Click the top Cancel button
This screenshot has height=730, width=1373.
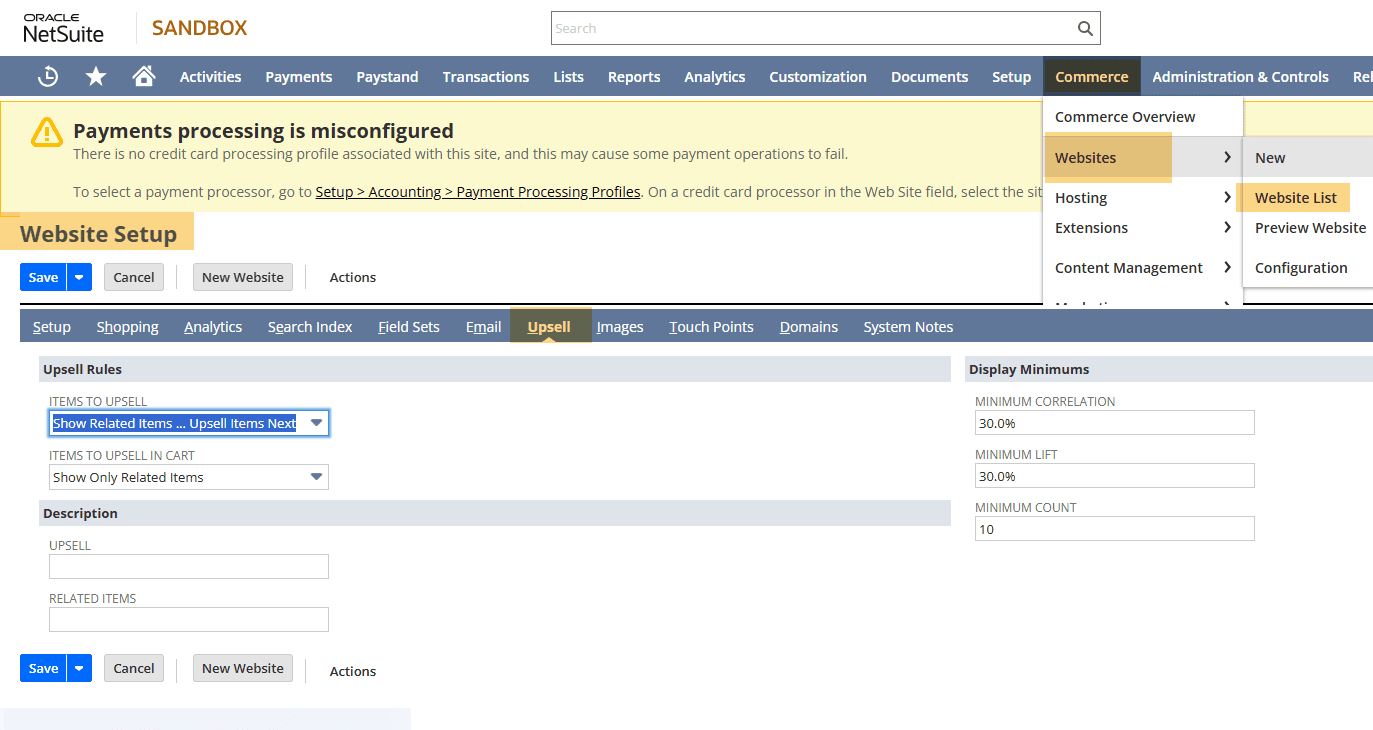[x=134, y=277]
